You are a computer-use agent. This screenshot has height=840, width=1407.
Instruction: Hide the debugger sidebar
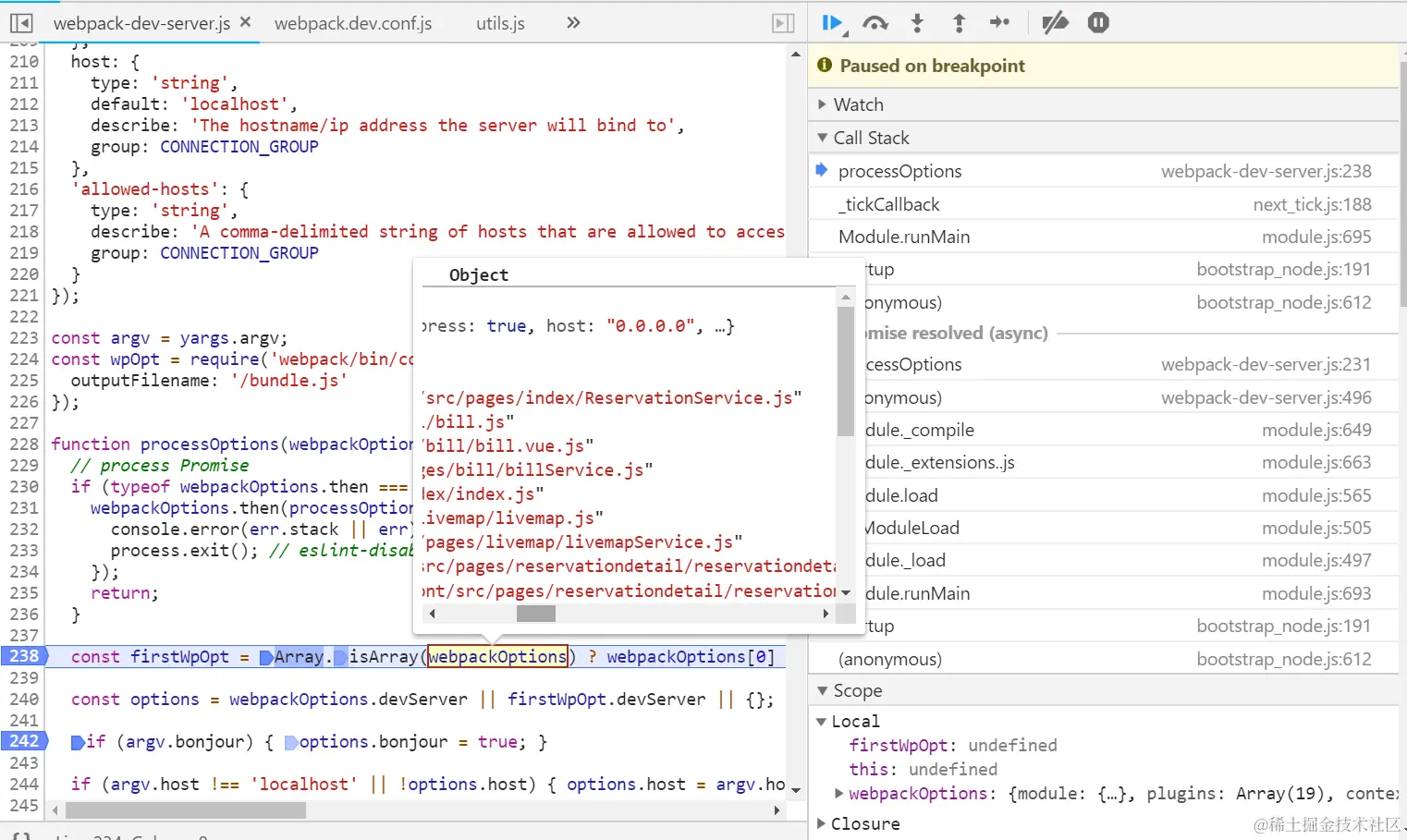click(783, 23)
